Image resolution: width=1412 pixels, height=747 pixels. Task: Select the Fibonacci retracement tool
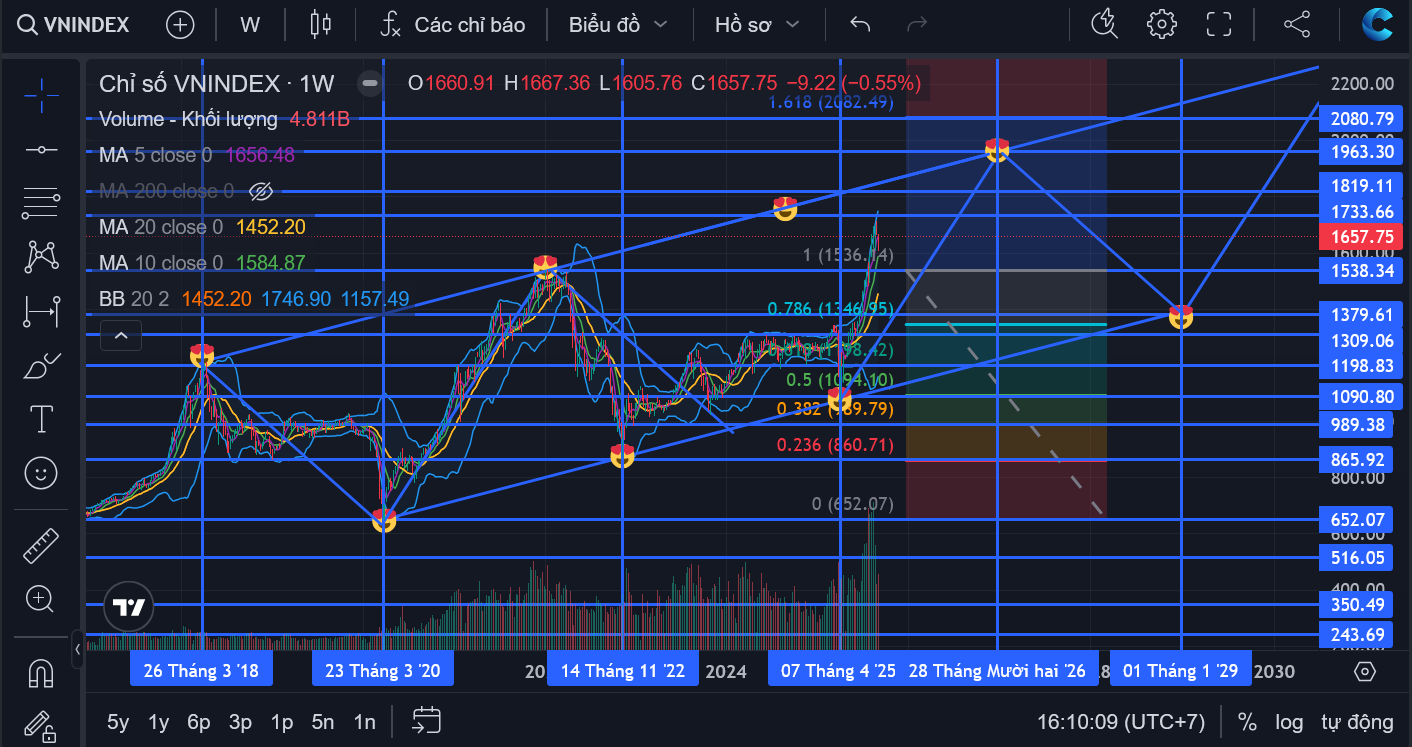(41, 203)
